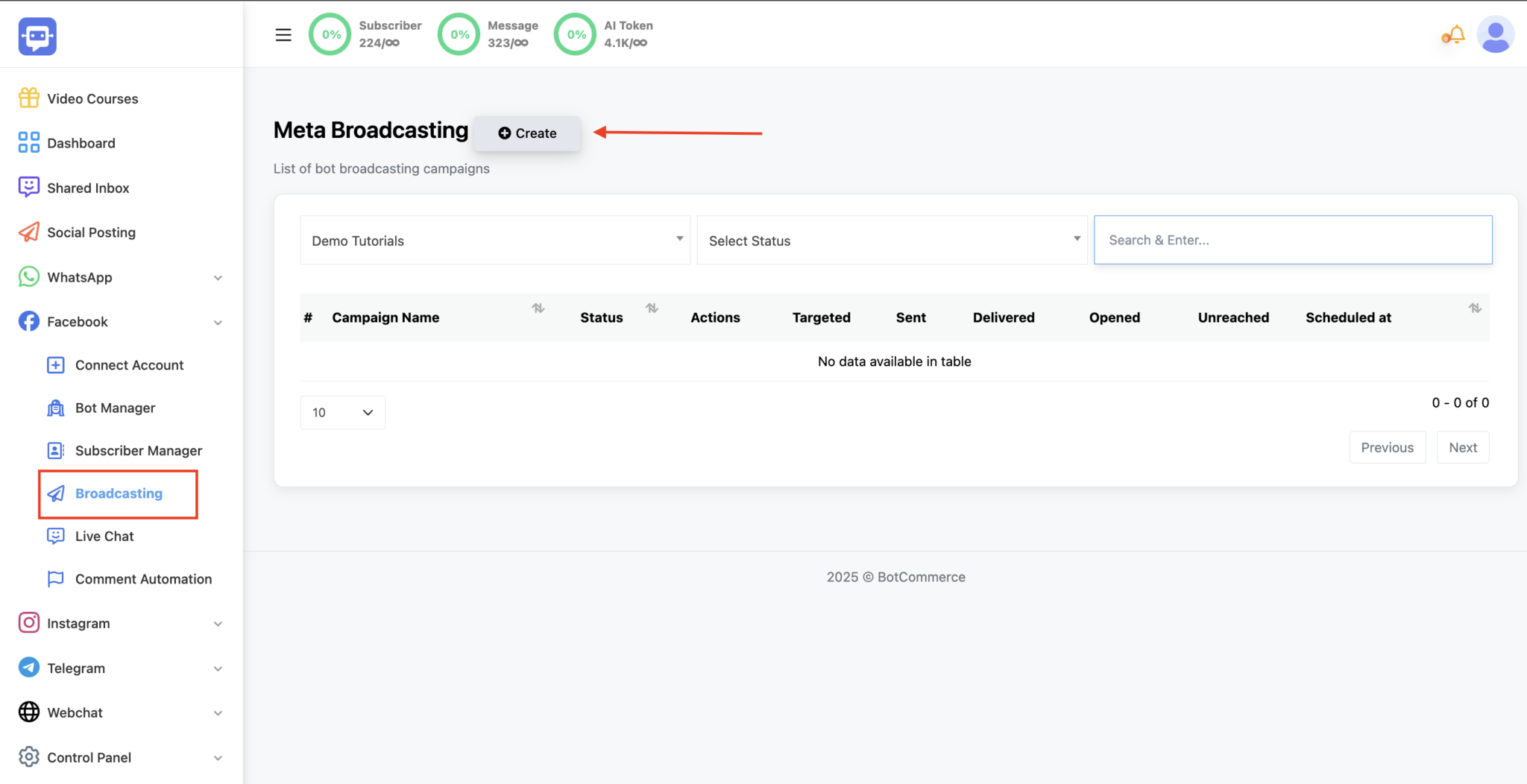The image size is (1527, 784).
Task: Open the user profile avatar
Action: coord(1495,35)
